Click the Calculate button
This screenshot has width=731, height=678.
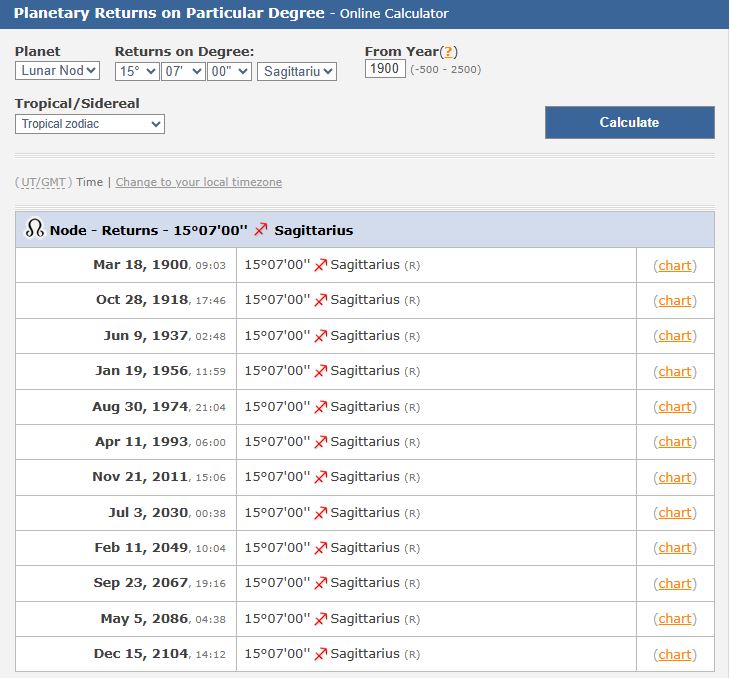629,122
